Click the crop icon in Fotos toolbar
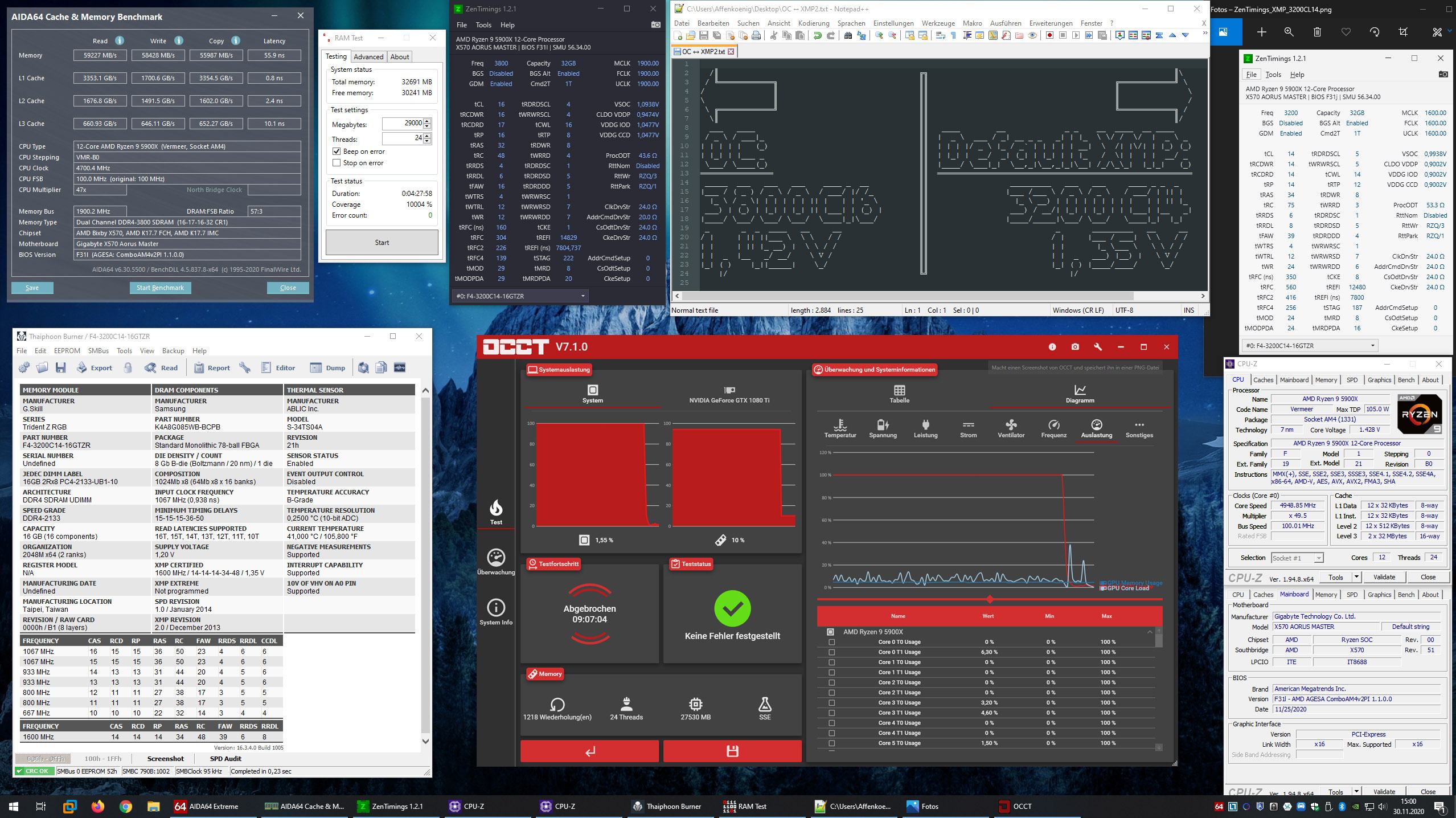Image resolution: width=1456 pixels, height=818 pixels. pos(1403,32)
